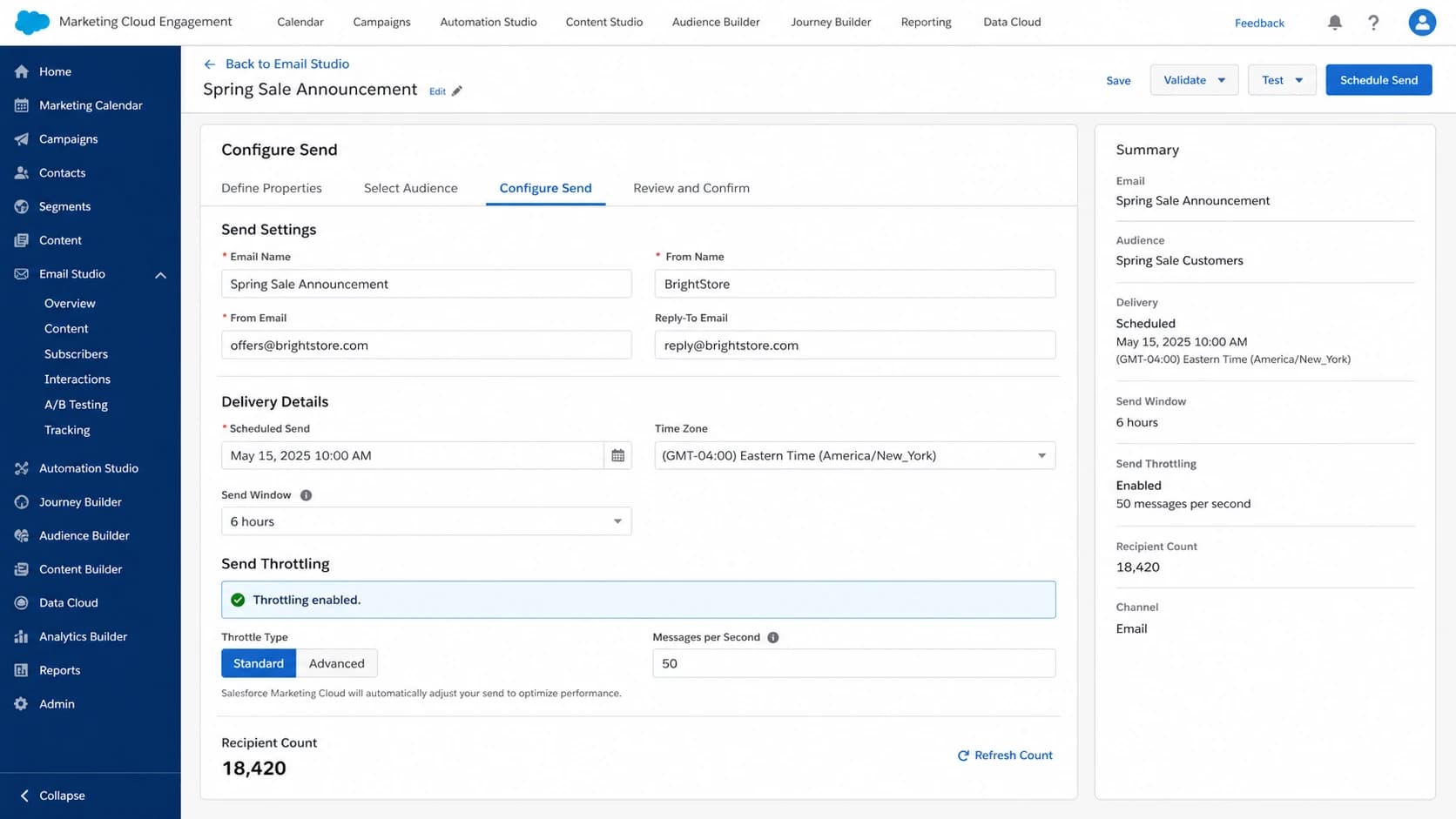Click the Email Name input field
Viewport: 1456px width, 819px height.
coord(426,284)
